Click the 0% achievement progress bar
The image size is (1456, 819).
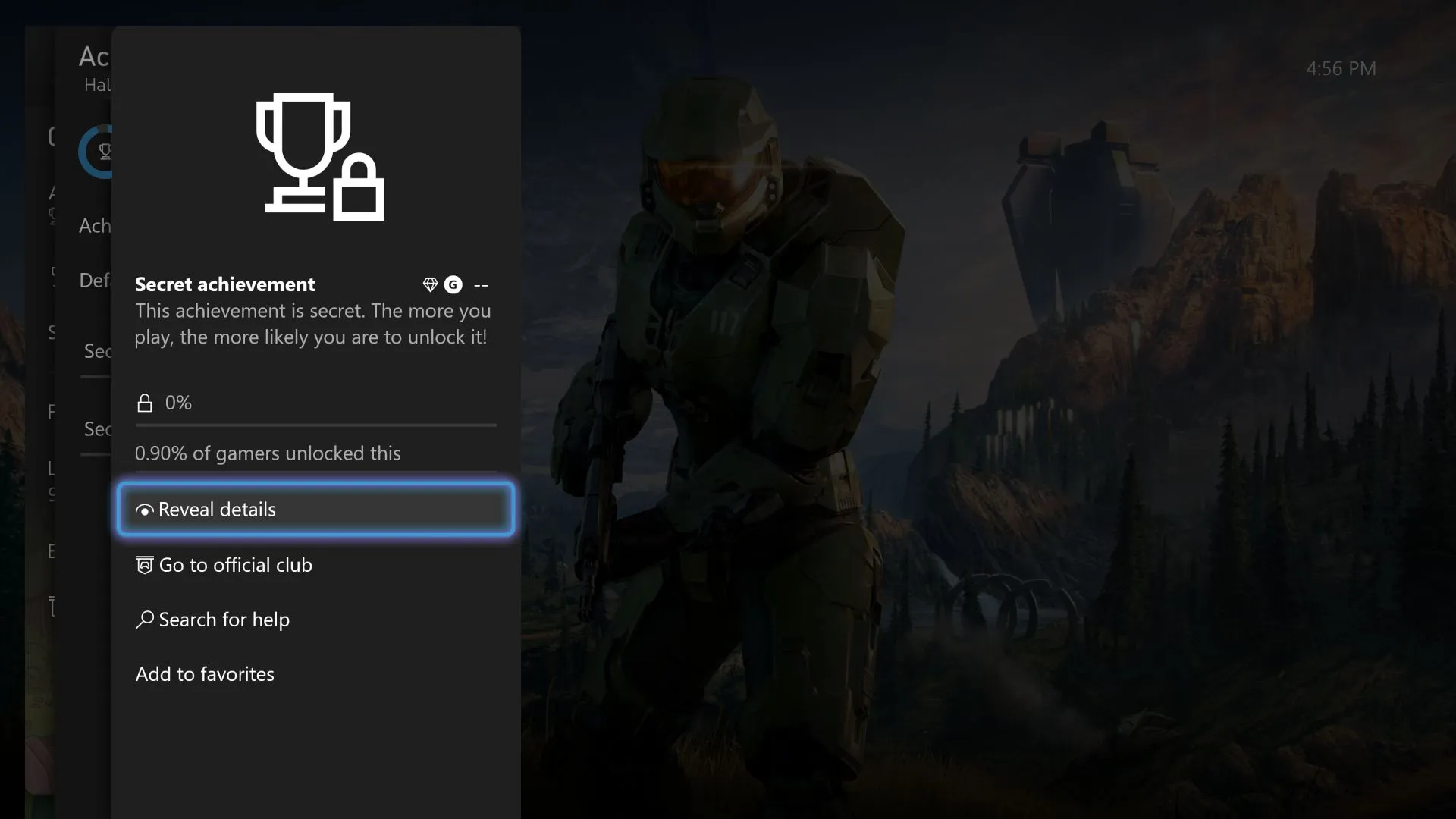point(315,425)
